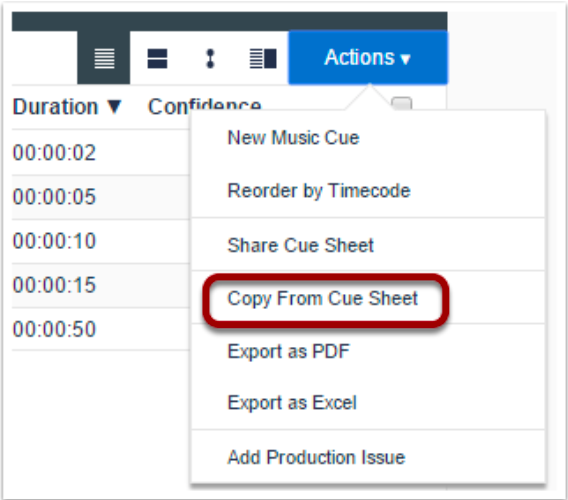The image size is (568, 500).
Task: Choose Copy From Cue Sheet
Action: tap(322, 299)
